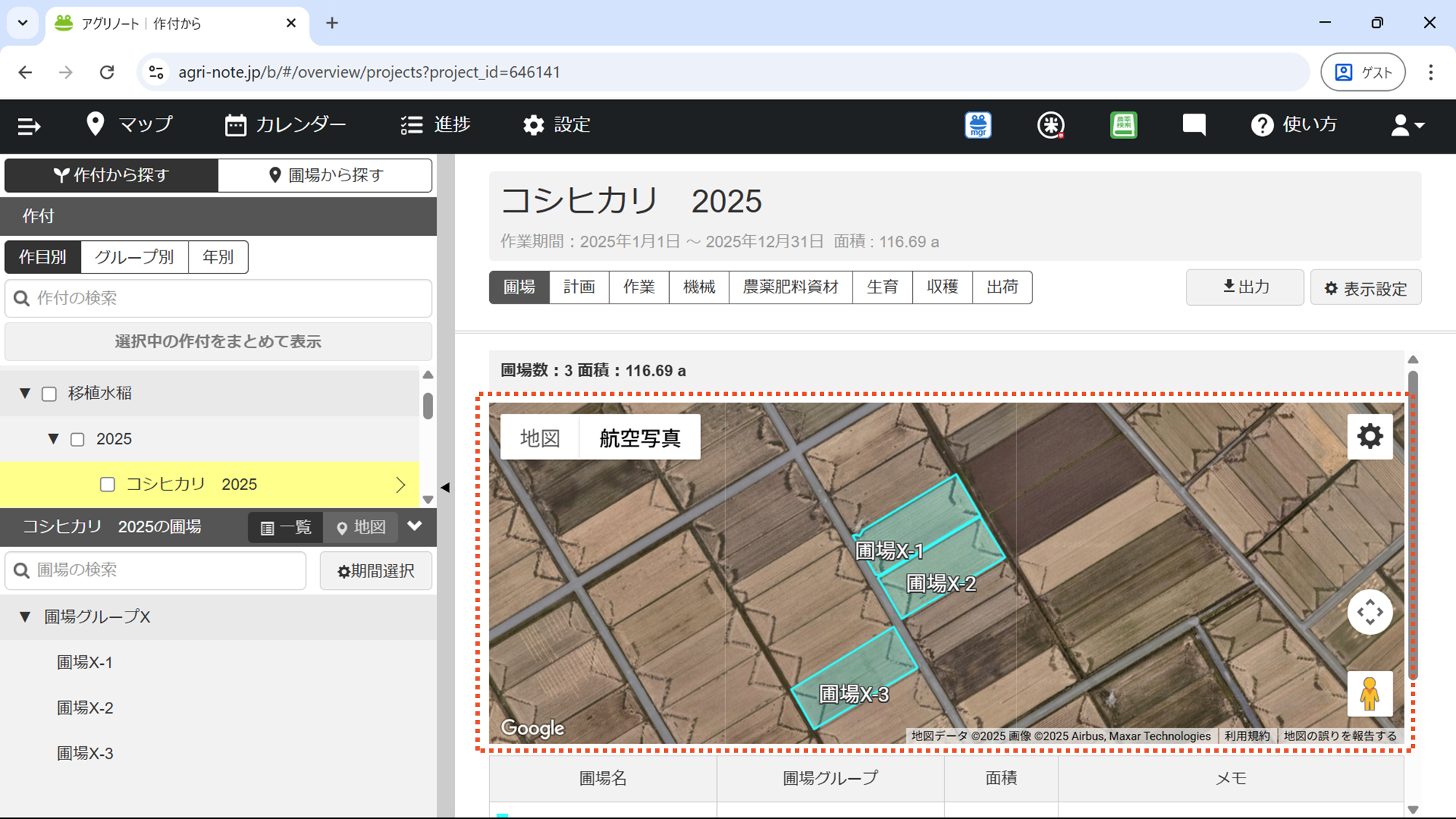The width and height of the screenshot is (1456, 819).
Task: Open the chat message bubble icon
Action: pyautogui.click(x=1194, y=125)
